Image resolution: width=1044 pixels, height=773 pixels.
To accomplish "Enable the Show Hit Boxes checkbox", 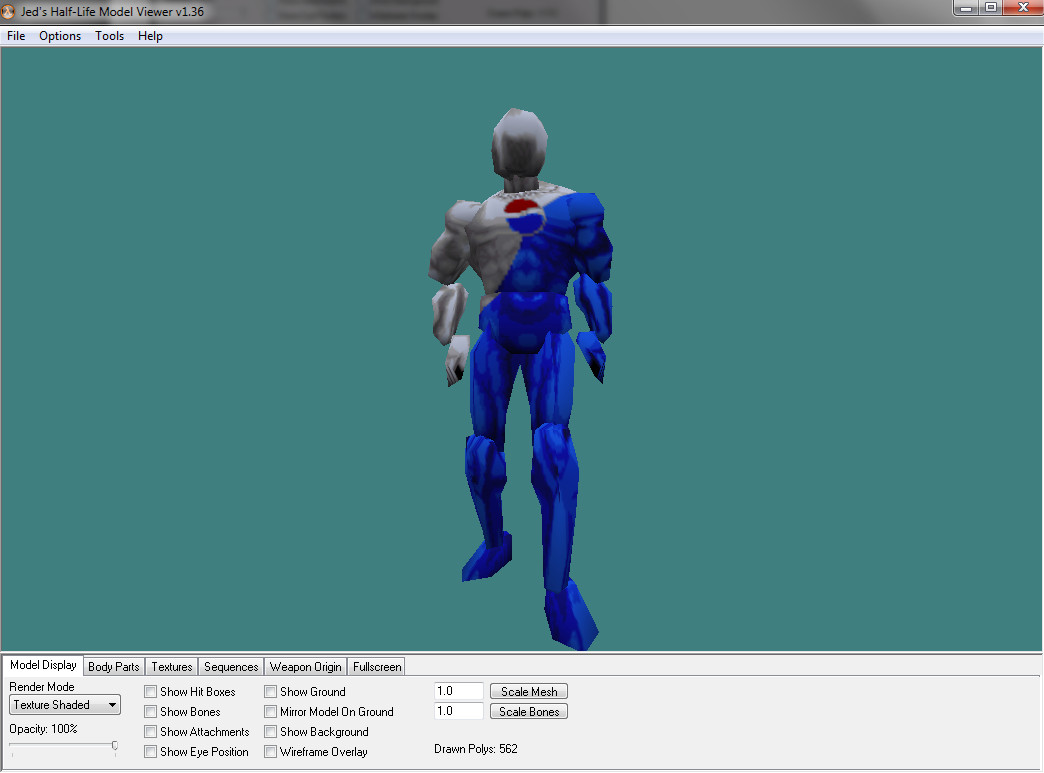I will (x=150, y=691).
